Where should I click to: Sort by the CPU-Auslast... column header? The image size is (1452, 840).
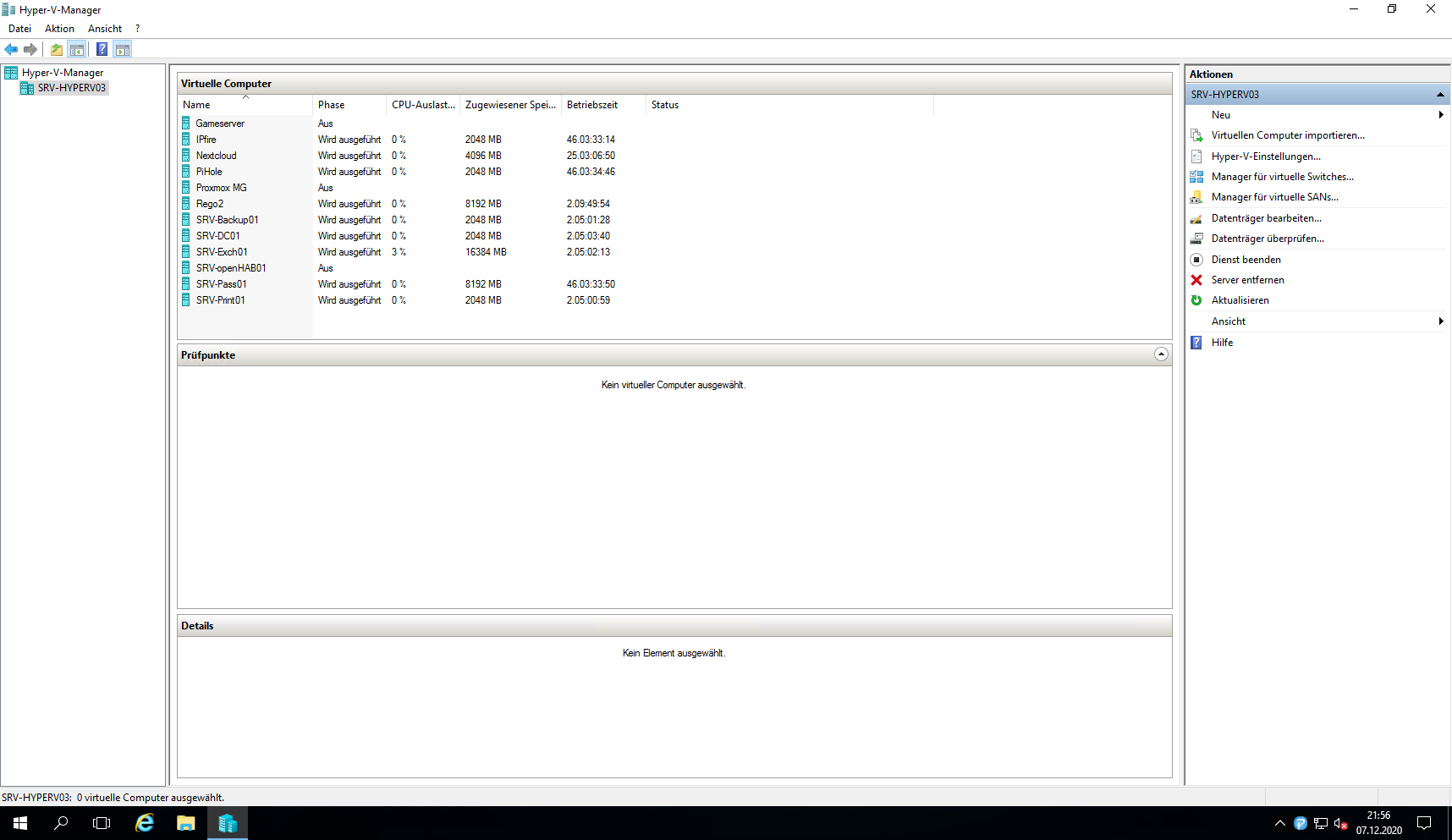[423, 105]
